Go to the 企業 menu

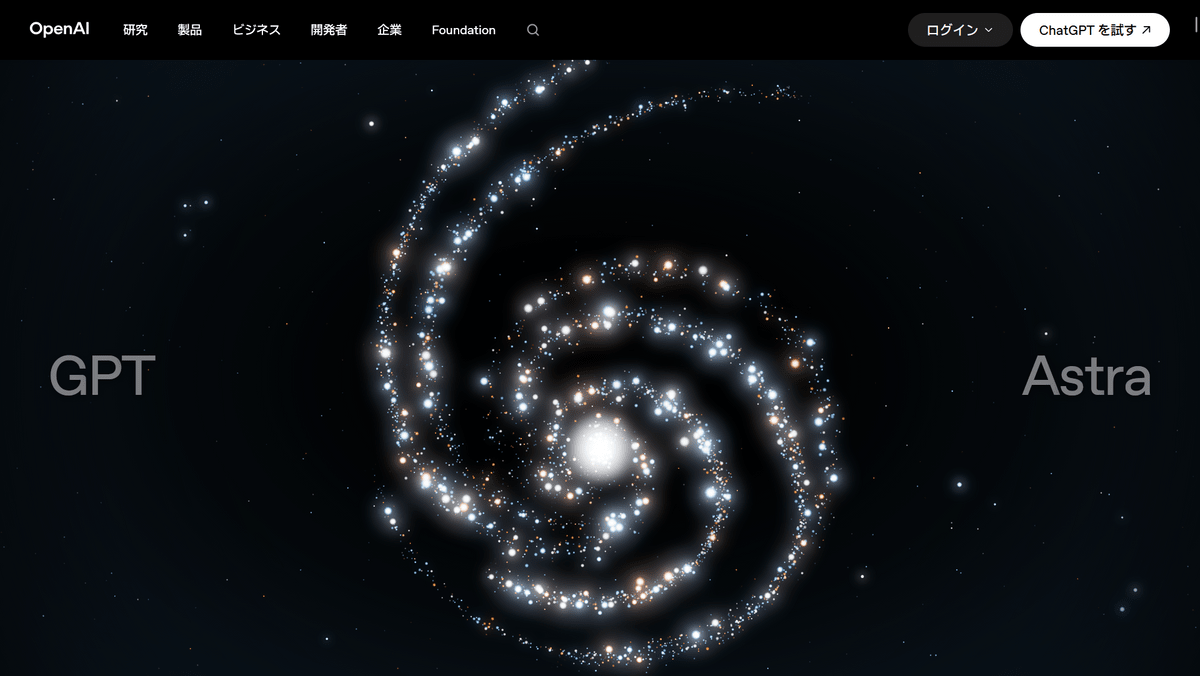[390, 30]
